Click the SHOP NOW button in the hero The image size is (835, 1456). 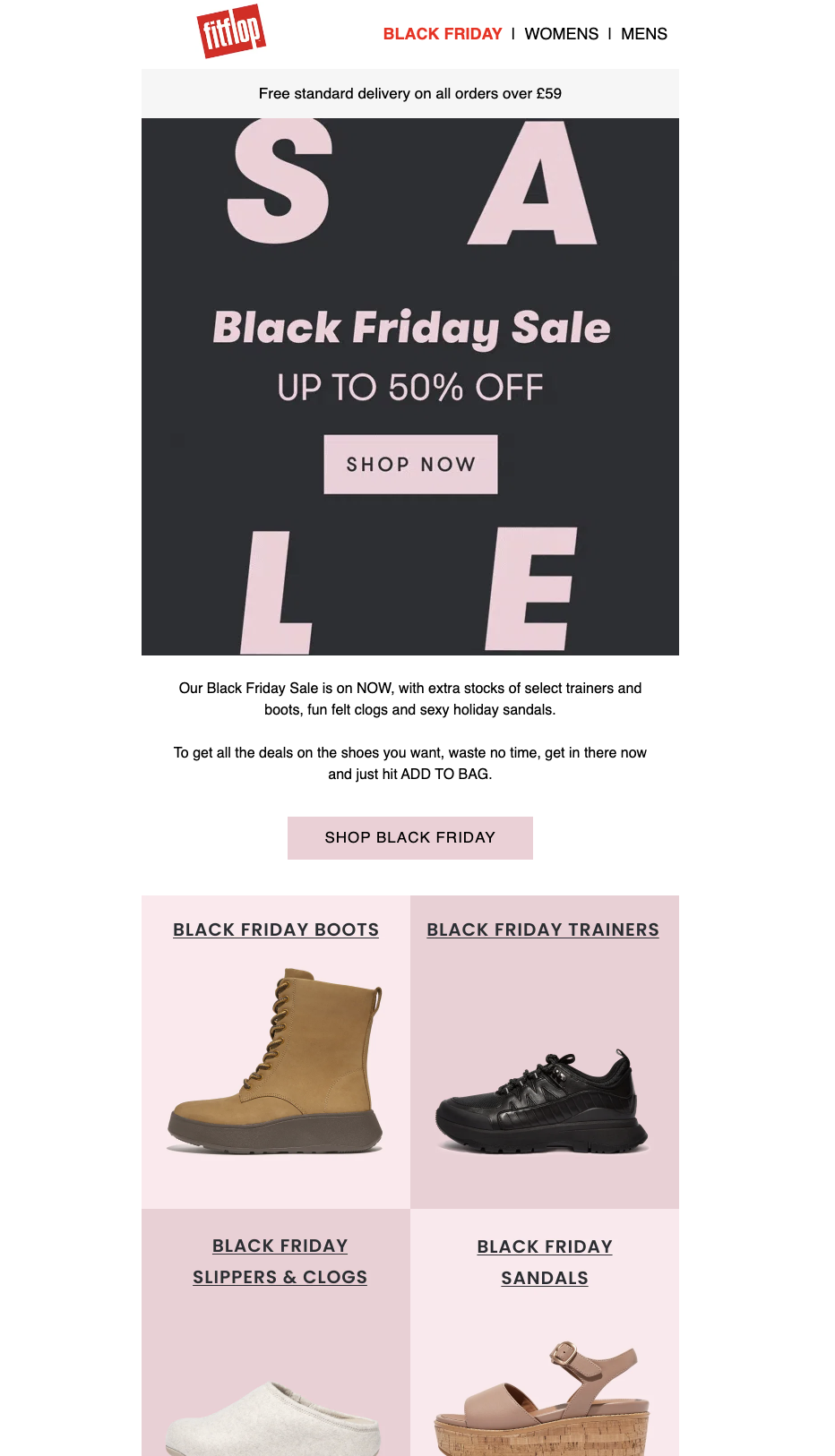[410, 464]
